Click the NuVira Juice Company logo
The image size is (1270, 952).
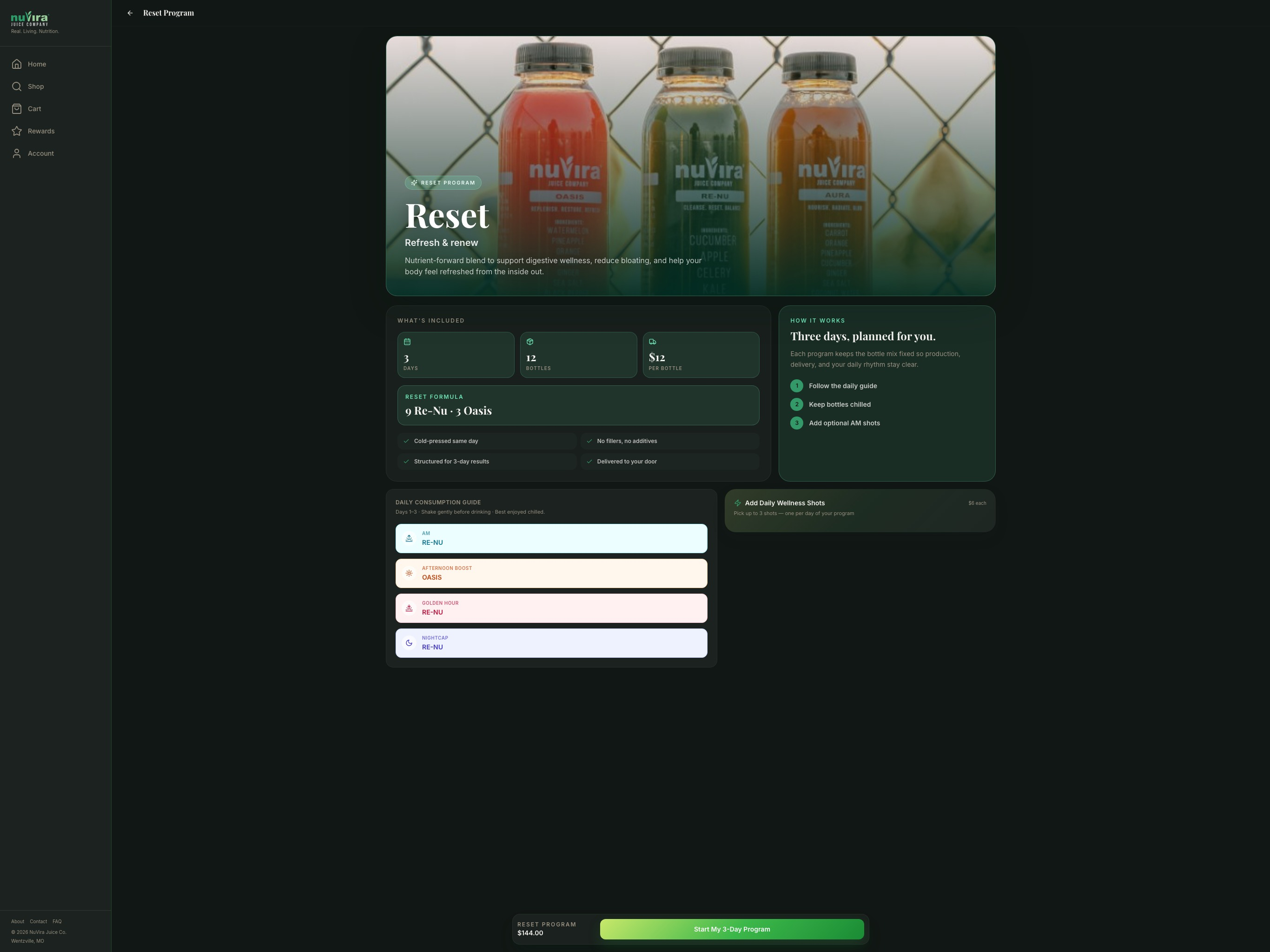[x=30, y=19]
